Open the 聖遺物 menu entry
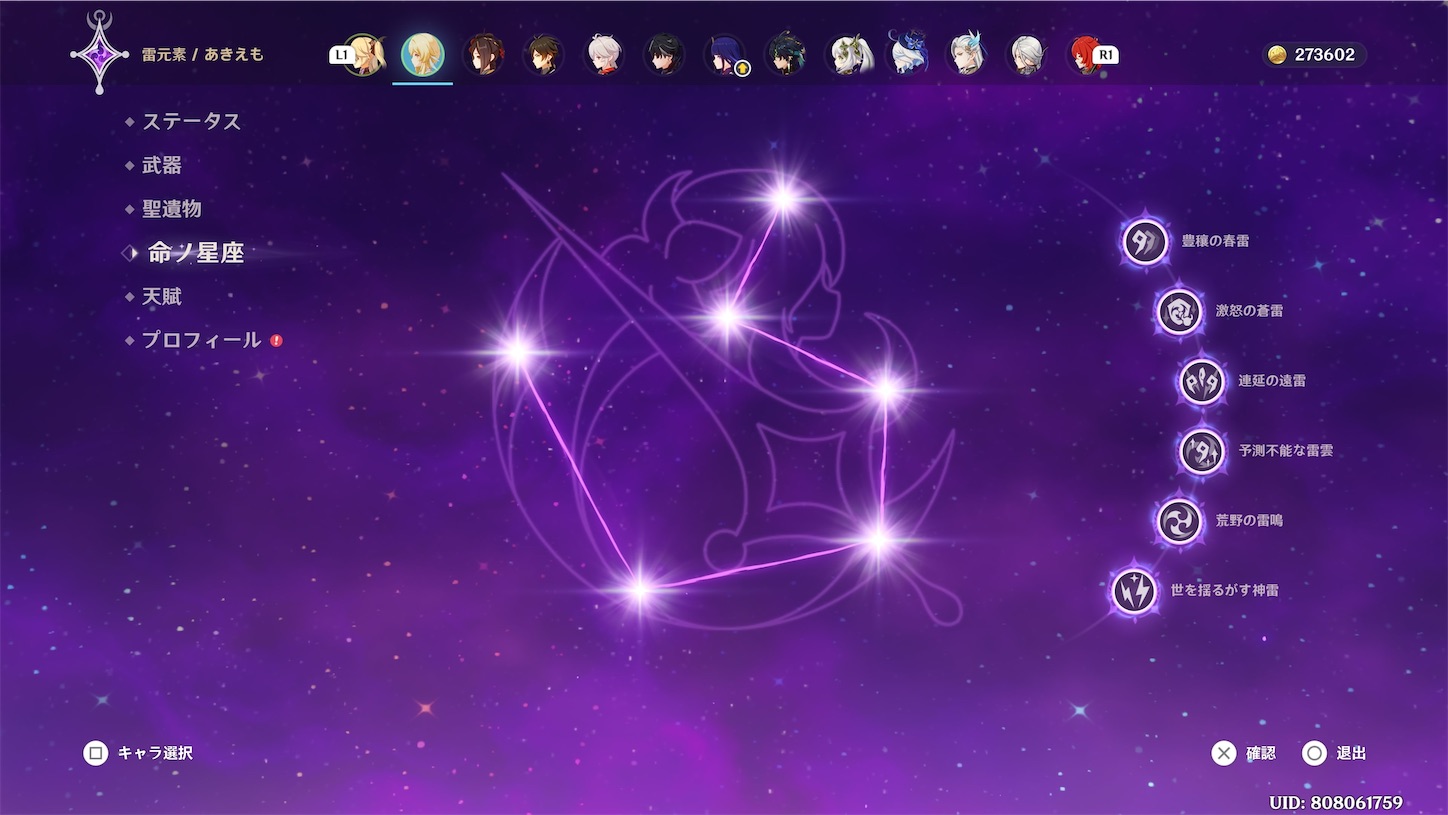1448x815 pixels. click(x=172, y=209)
